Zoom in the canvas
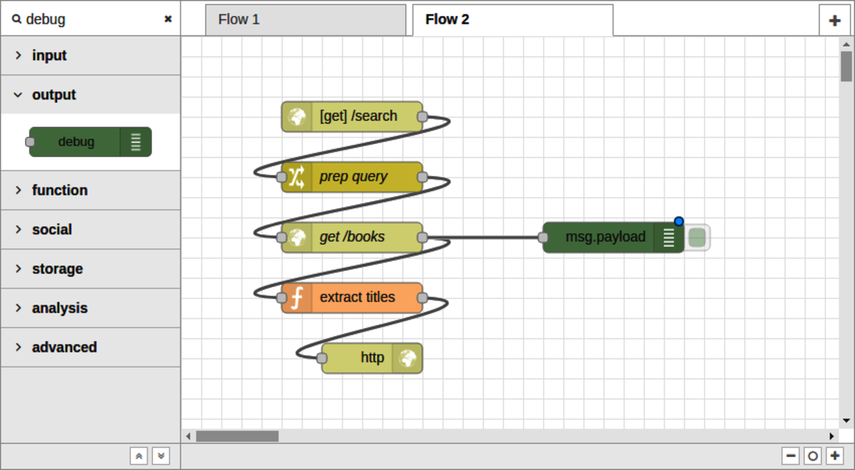This screenshot has width=855, height=470. 834,456
